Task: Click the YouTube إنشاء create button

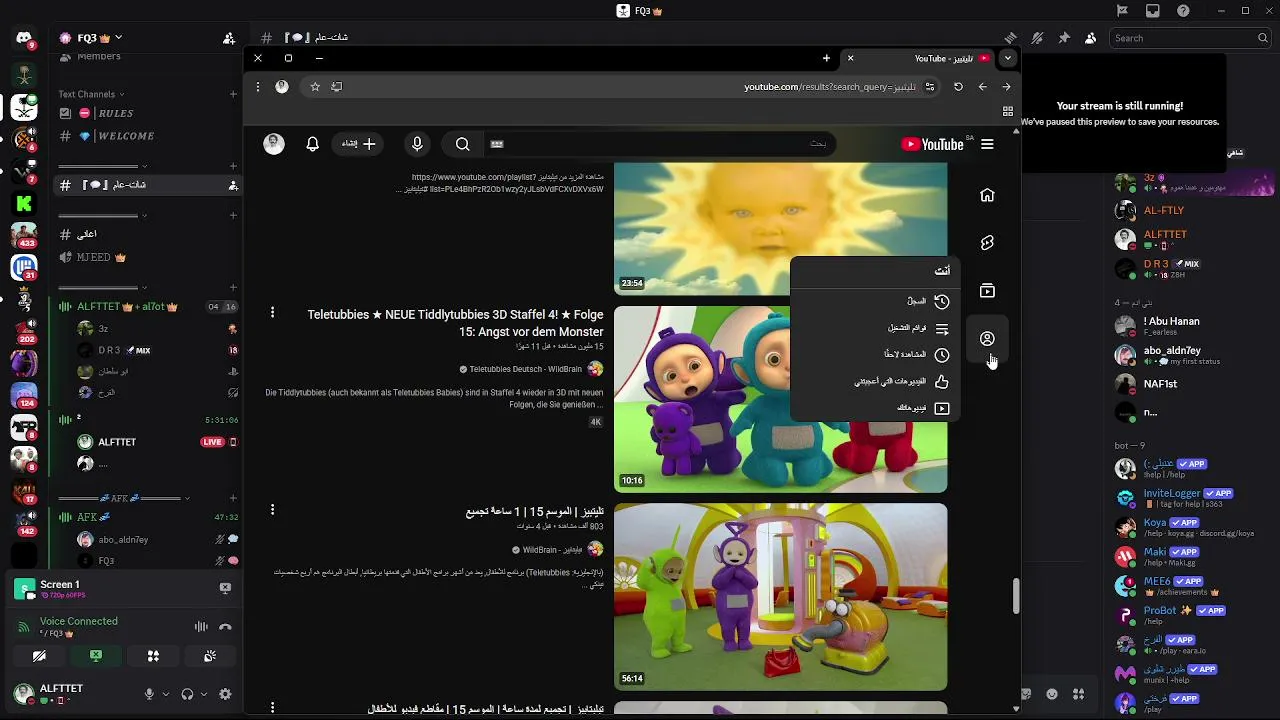Action: [358, 144]
